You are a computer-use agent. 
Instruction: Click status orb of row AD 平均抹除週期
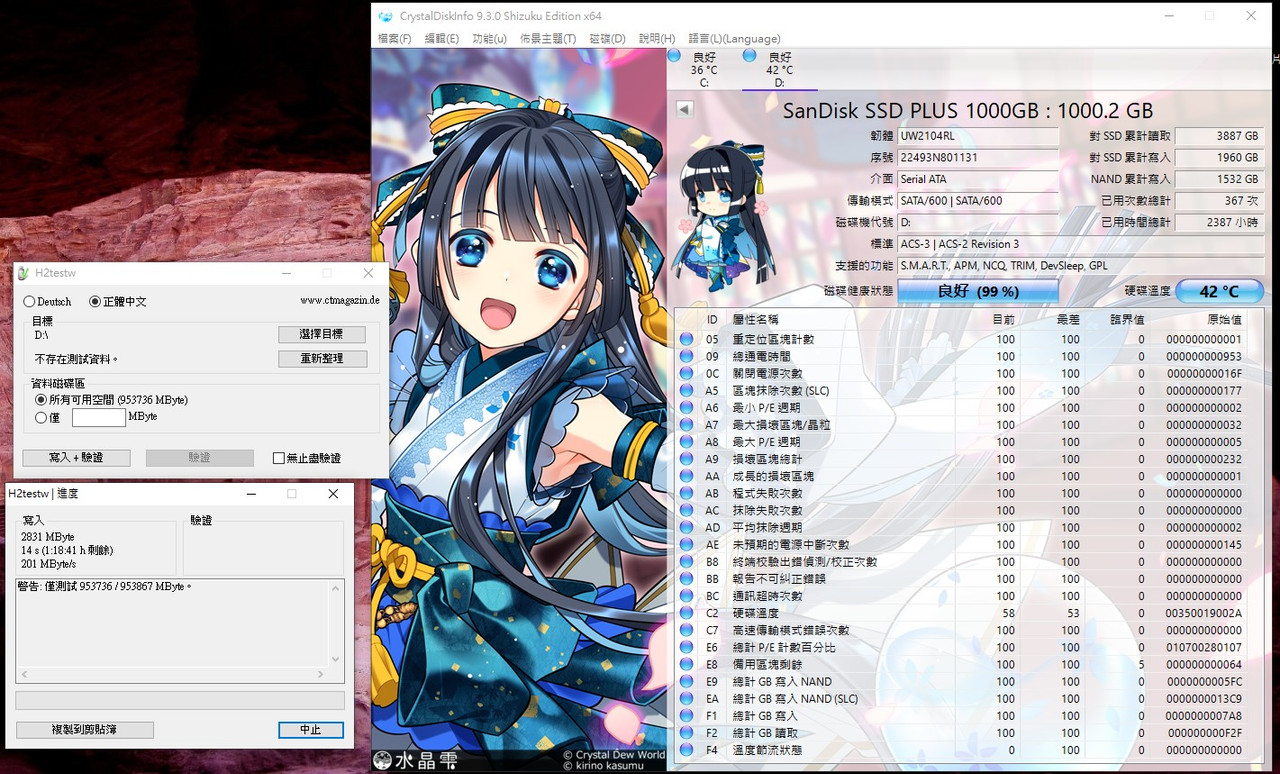coord(686,527)
